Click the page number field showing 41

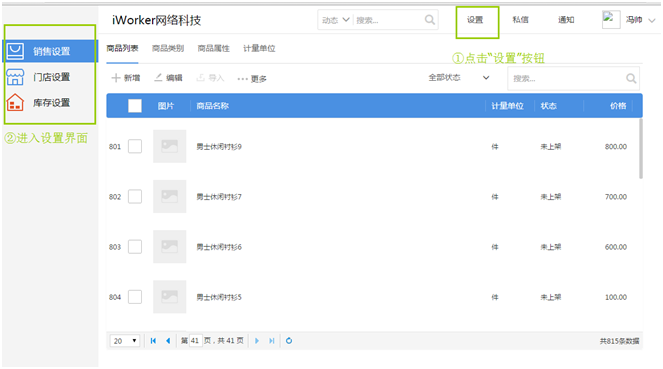(195, 341)
